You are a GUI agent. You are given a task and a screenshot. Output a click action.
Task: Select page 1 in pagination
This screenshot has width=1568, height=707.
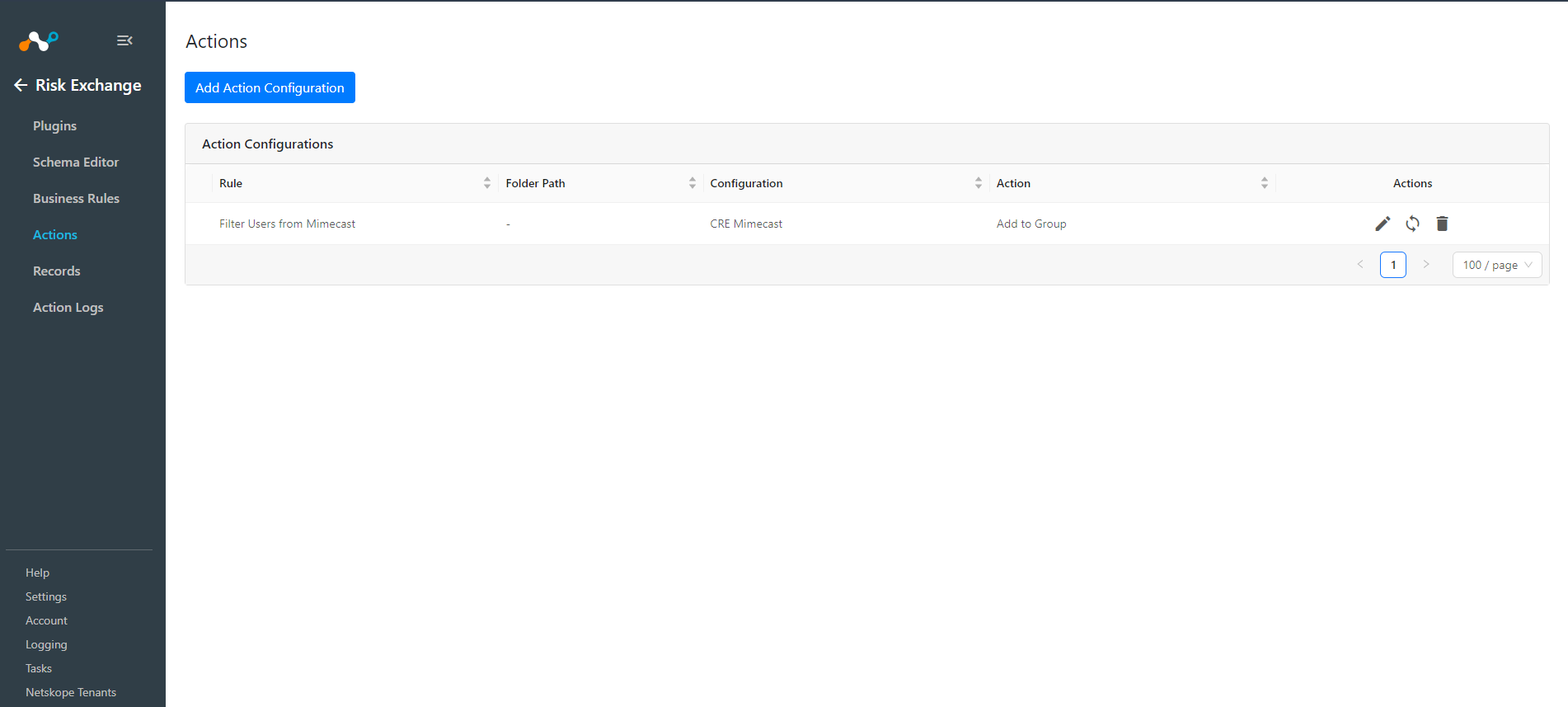pos(1393,265)
